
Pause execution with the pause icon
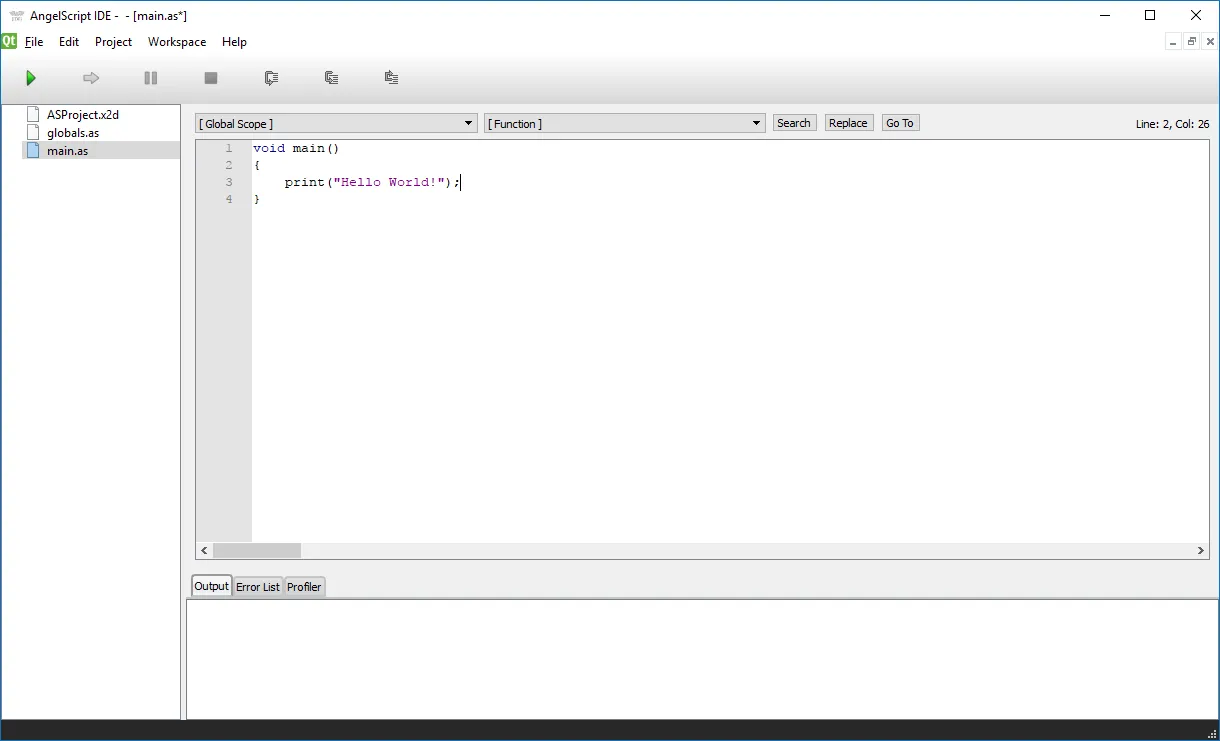point(151,78)
